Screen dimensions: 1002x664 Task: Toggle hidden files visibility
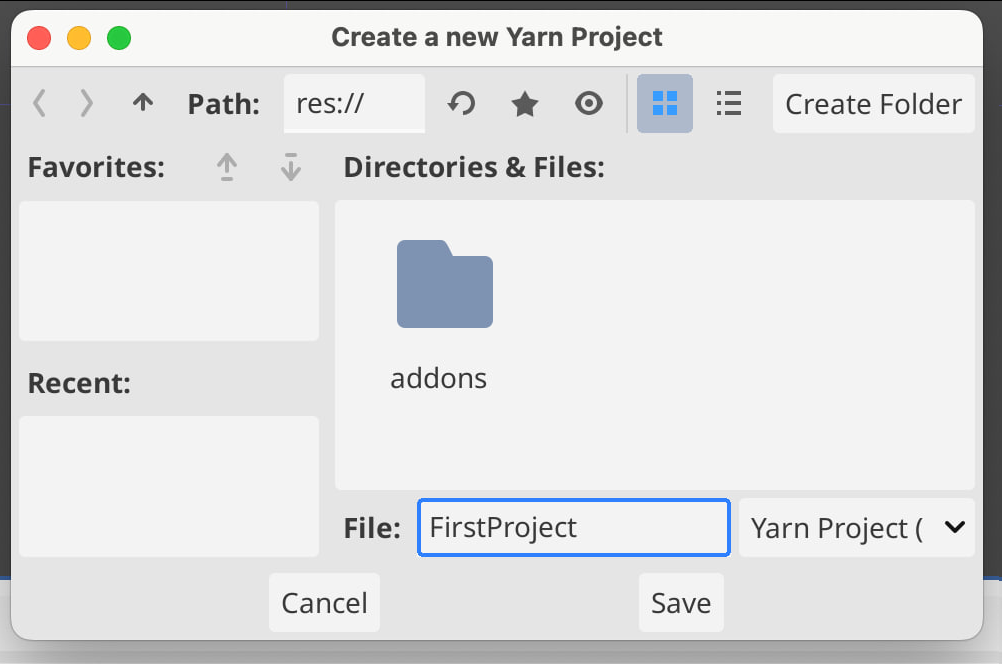589,103
